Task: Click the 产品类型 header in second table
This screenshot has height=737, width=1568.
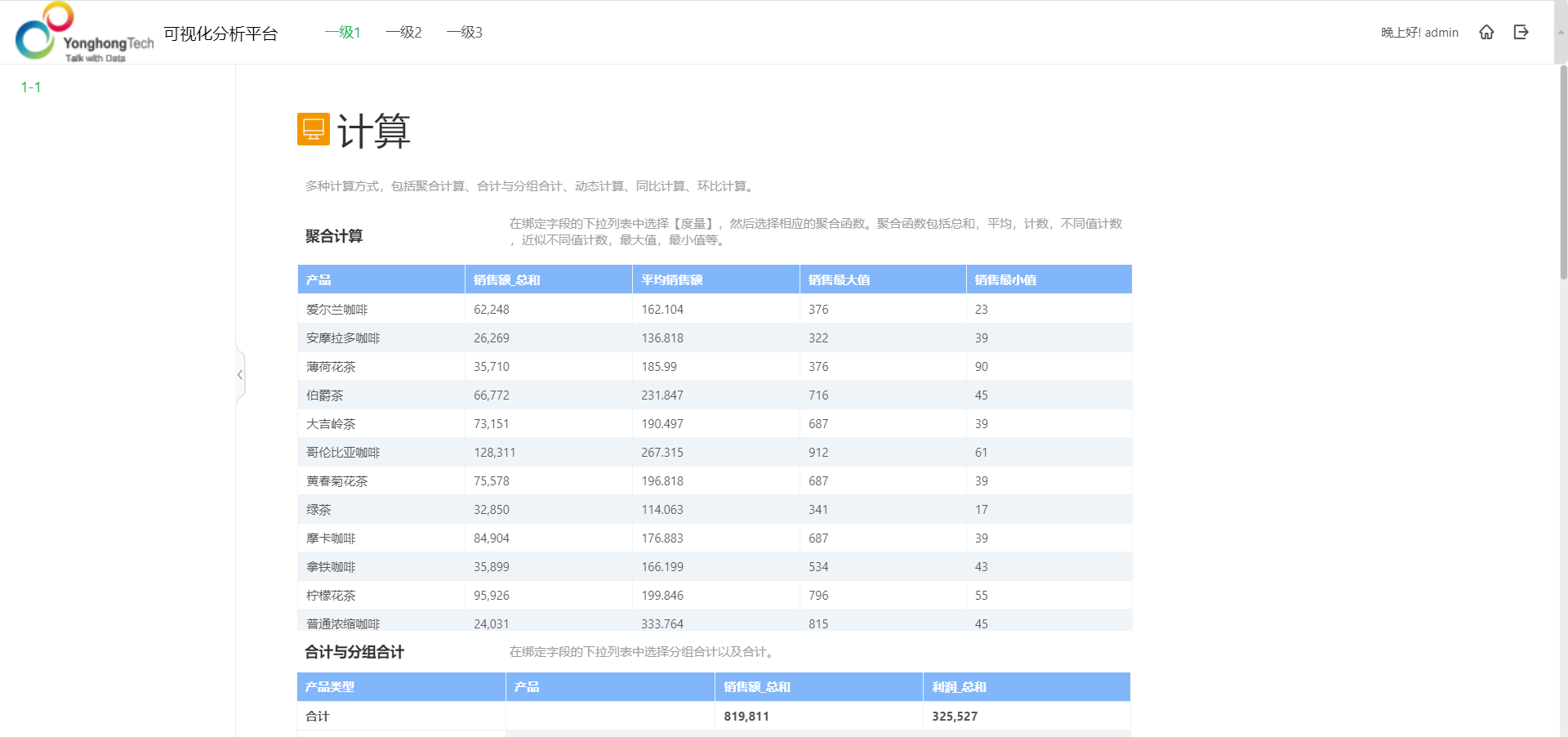Action: click(330, 687)
